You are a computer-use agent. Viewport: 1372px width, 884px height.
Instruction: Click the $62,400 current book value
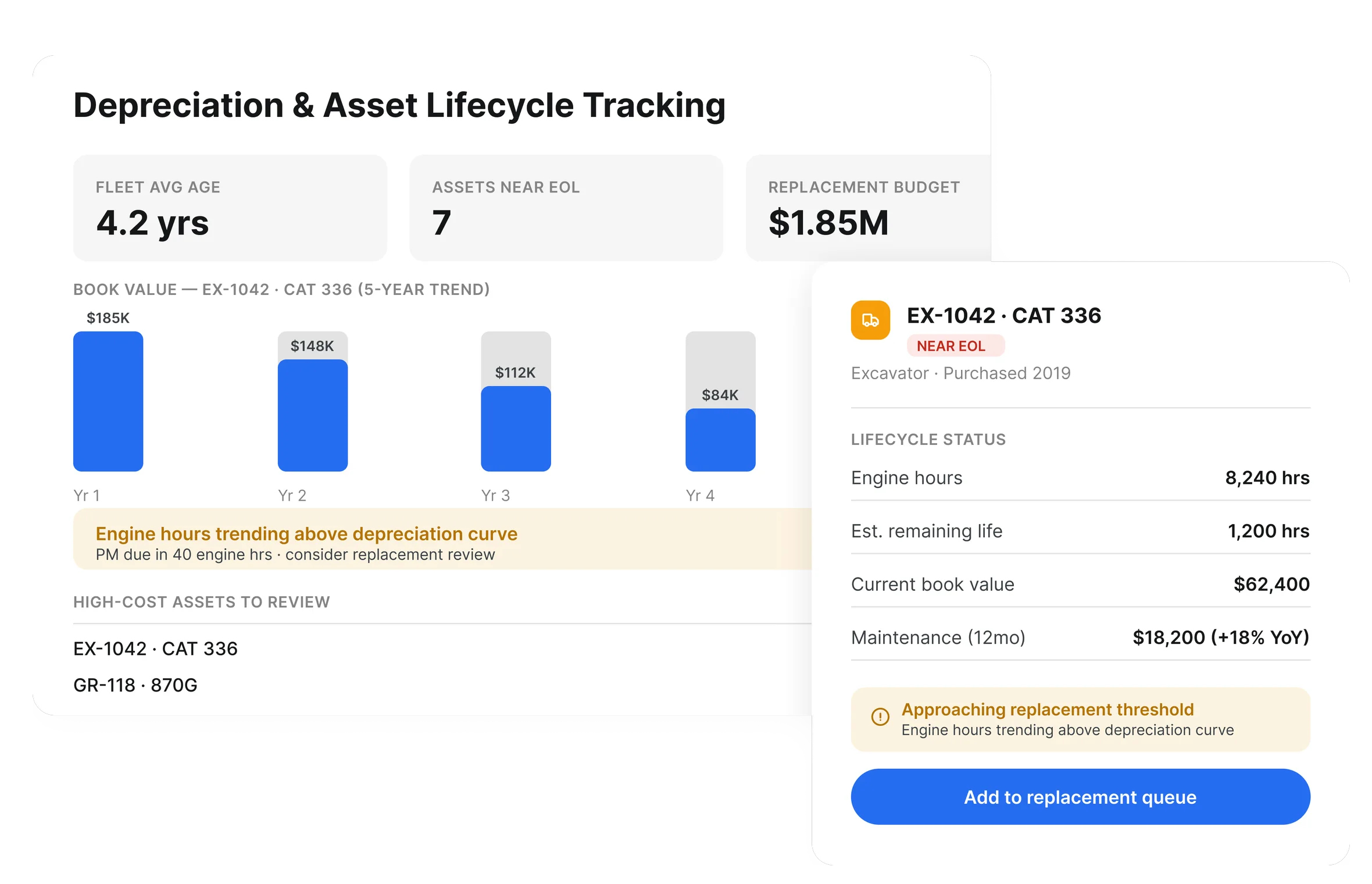pyautogui.click(x=1271, y=584)
